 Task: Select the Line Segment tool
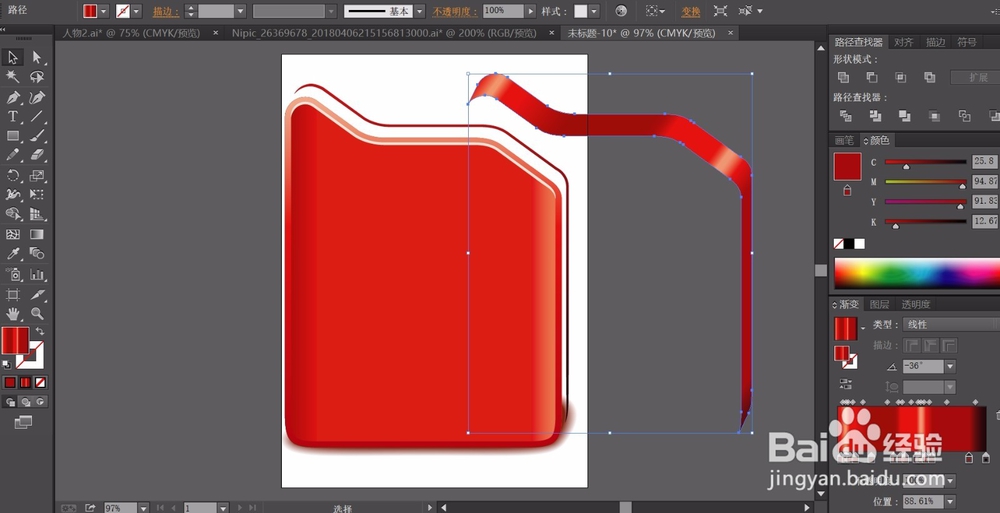tap(37, 117)
